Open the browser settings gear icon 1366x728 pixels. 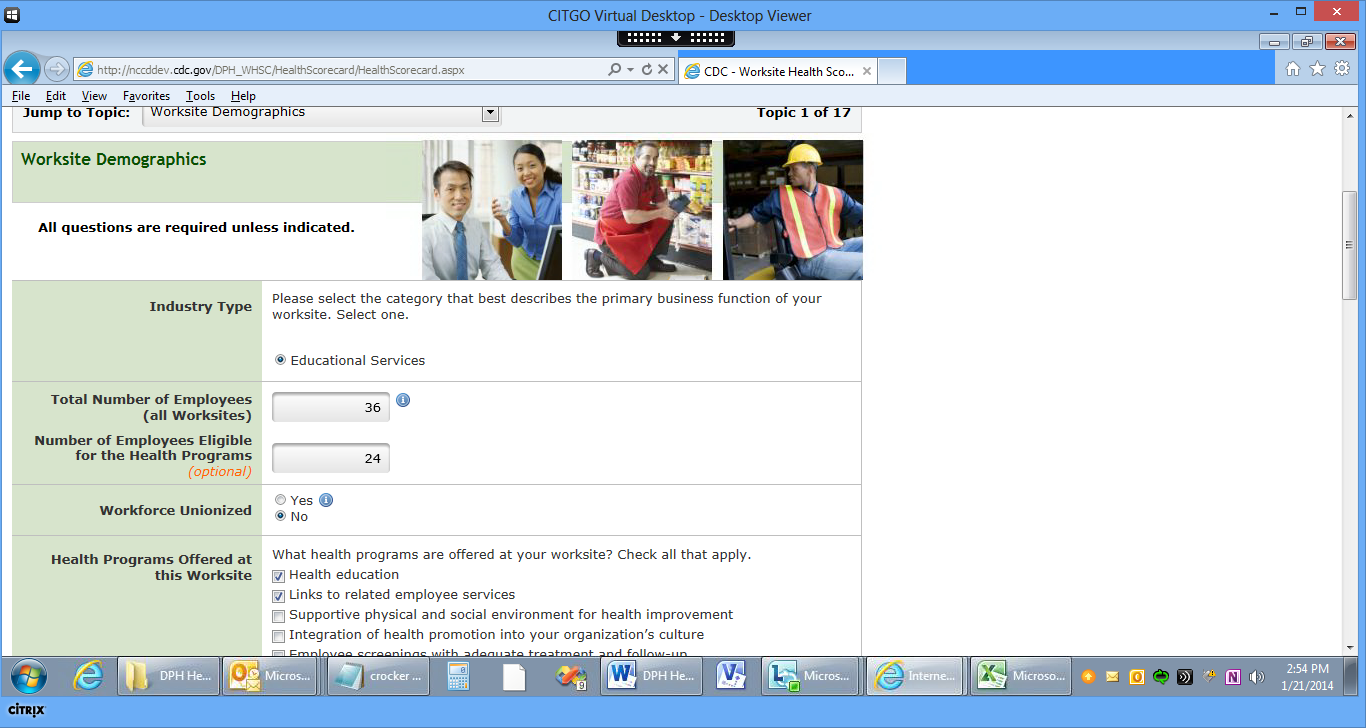1342,69
